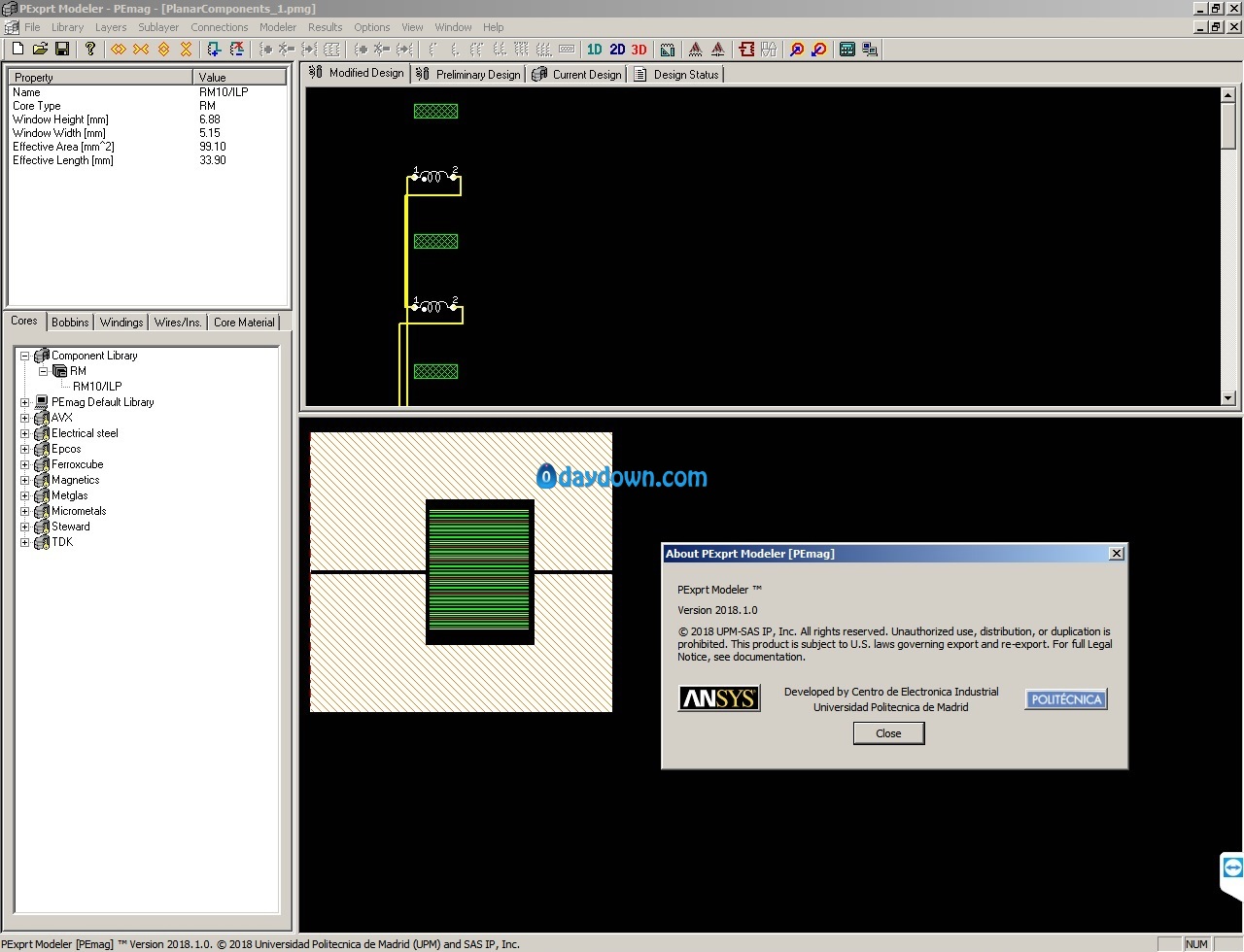Open the teal calculator icon
This screenshot has height=952, width=1244.
pyautogui.click(x=847, y=49)
